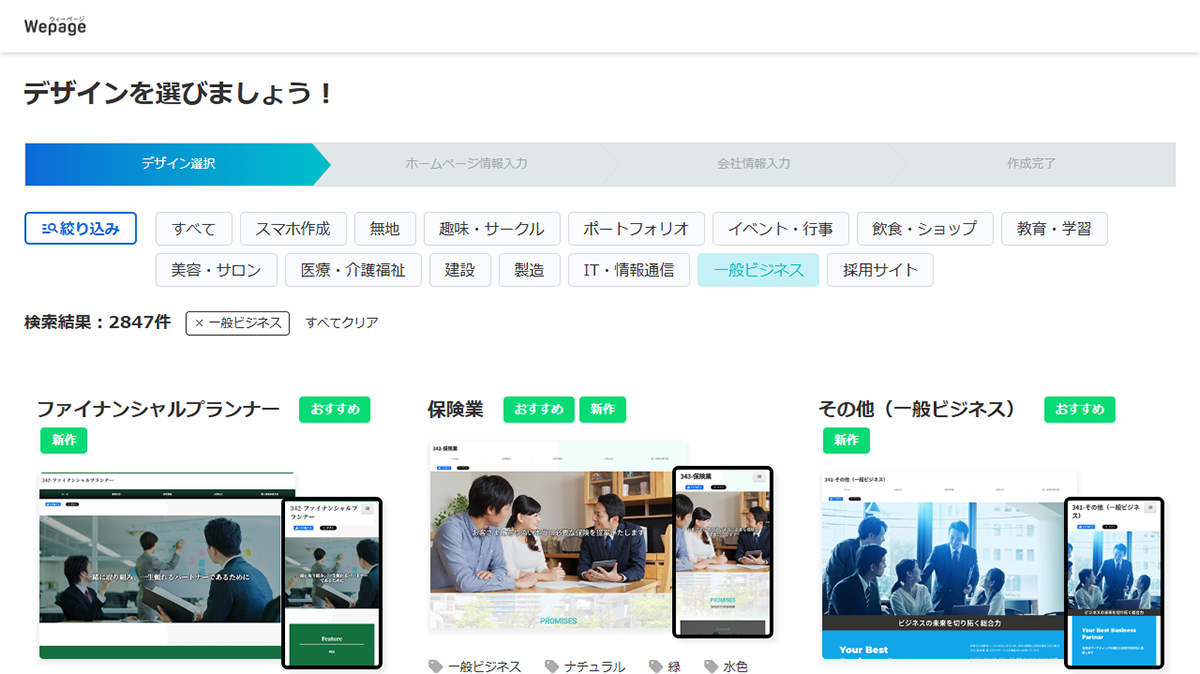Screen dimensions: 1200x674
Task: Click the すべてクリア link
Action: pos(340,323)
